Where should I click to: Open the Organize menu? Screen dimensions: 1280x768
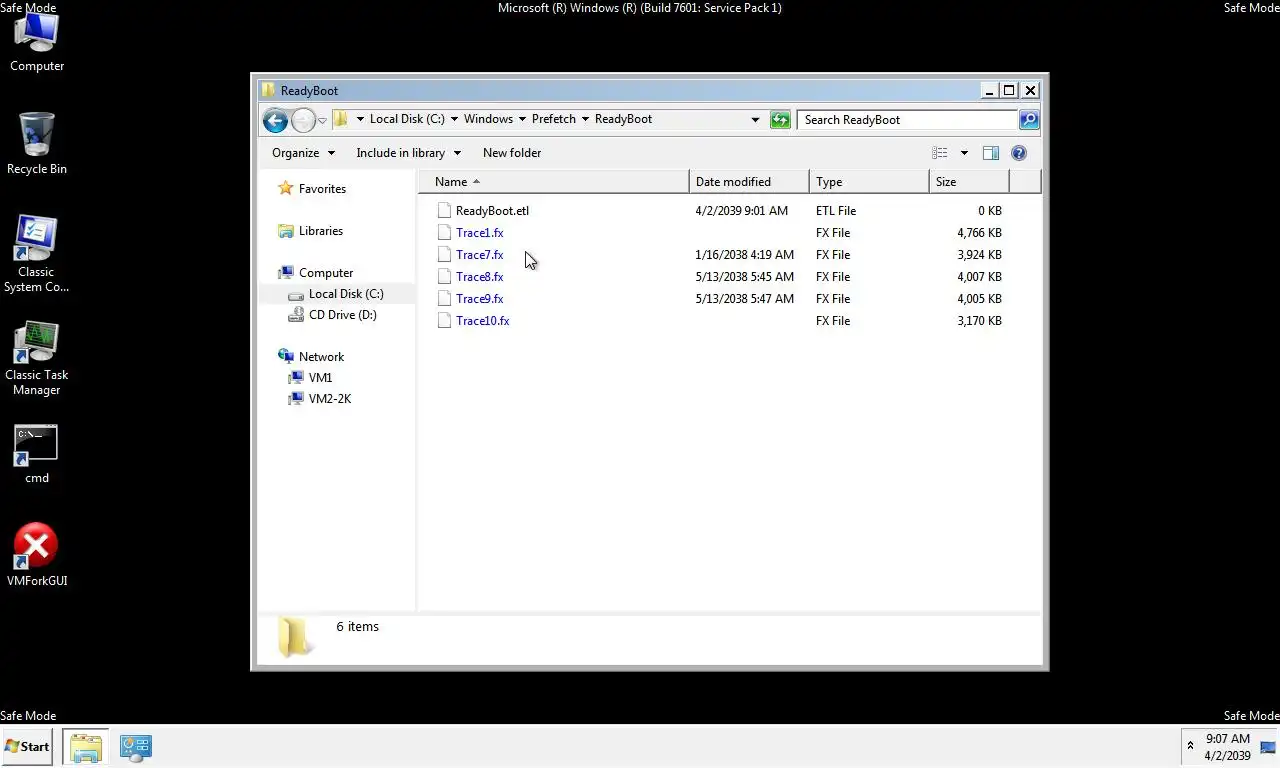pyautogui.click(x=304, y=153)
